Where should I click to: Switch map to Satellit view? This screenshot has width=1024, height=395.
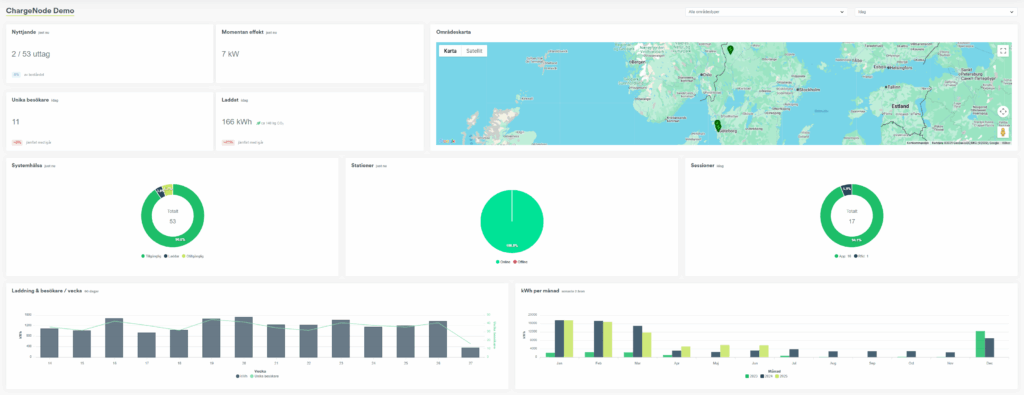coord(473,51)
